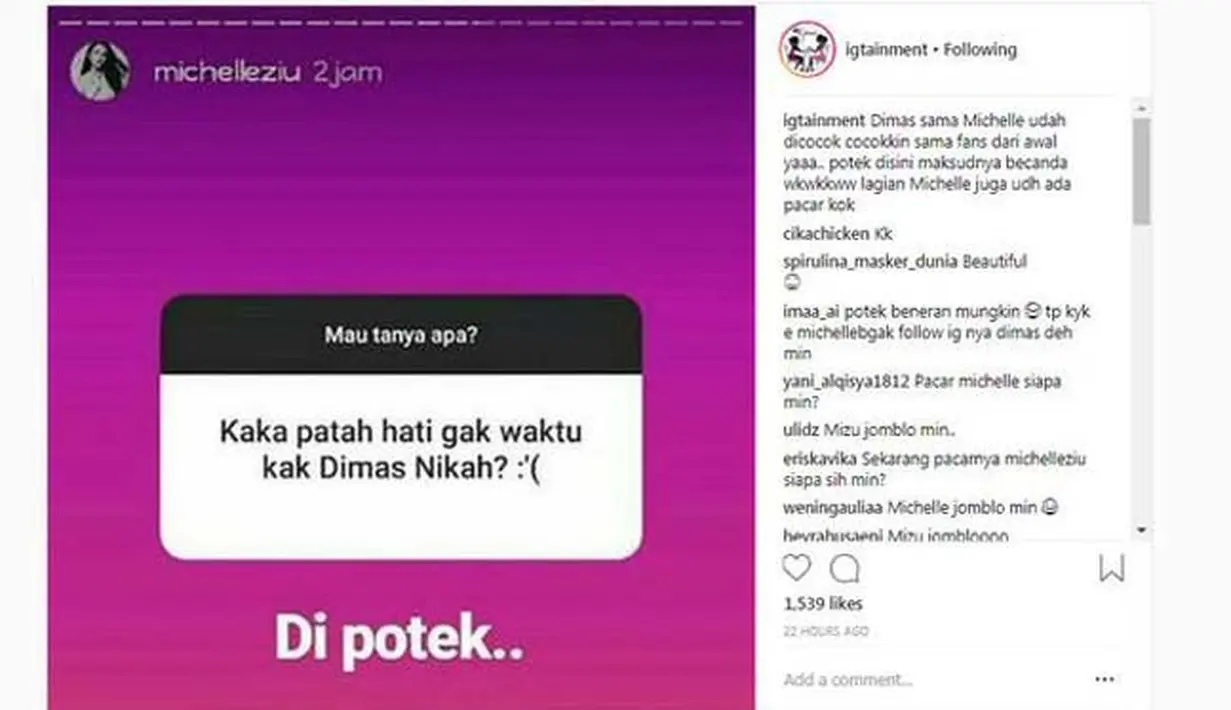
Task: Like the post with the heart icon
Action: point(796,568)
